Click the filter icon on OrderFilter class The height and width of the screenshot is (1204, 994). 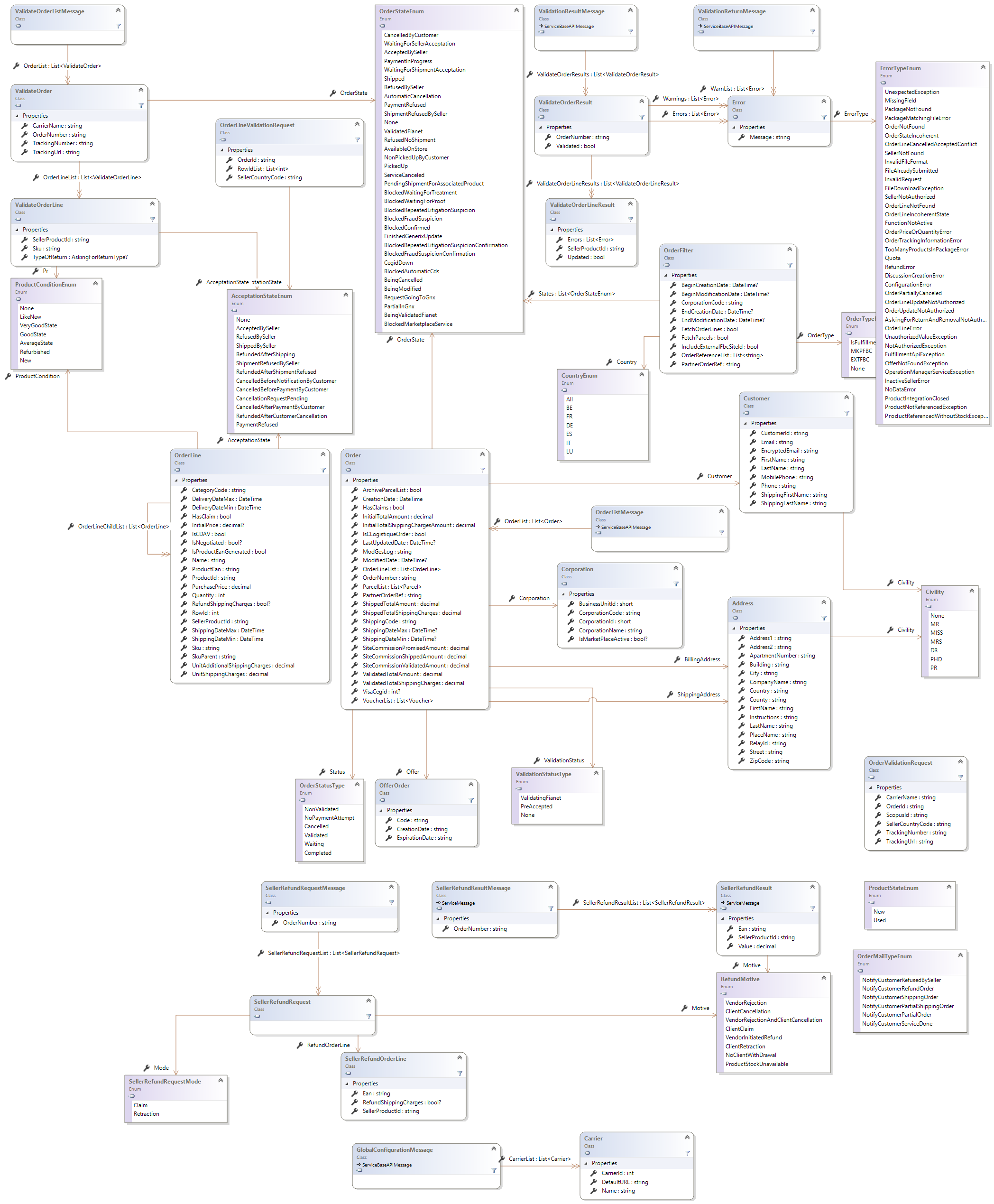790,265
